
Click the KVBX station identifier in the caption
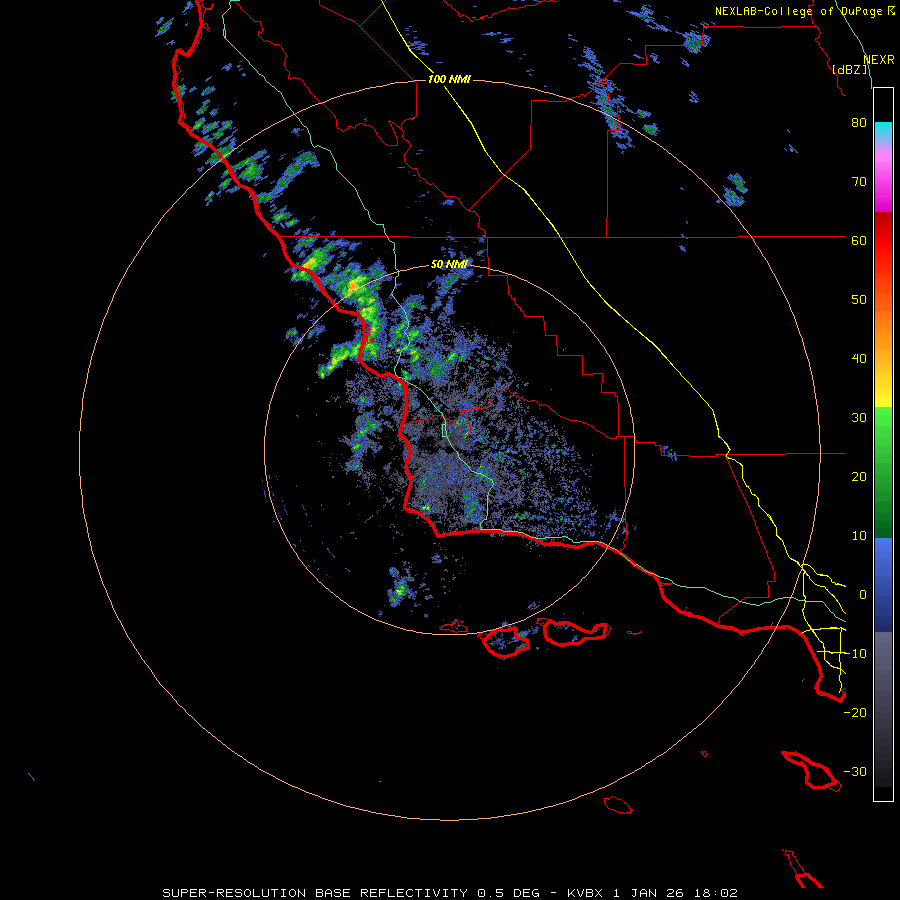tap(585, 893)
